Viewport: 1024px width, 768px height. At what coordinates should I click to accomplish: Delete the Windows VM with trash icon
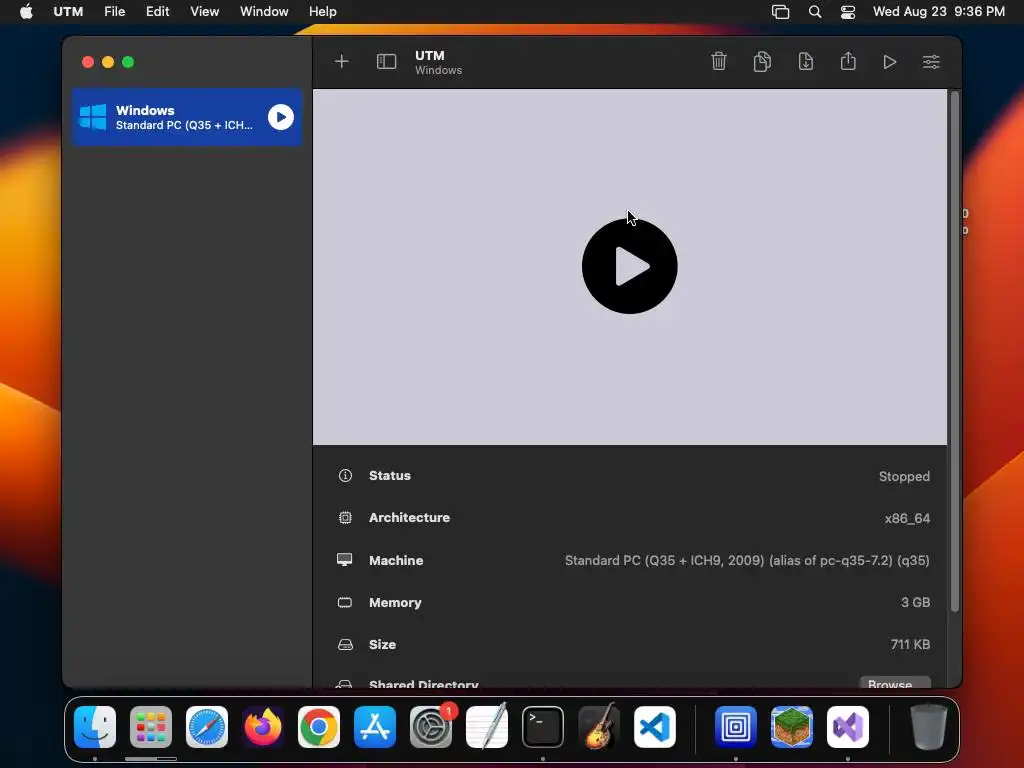719,61
